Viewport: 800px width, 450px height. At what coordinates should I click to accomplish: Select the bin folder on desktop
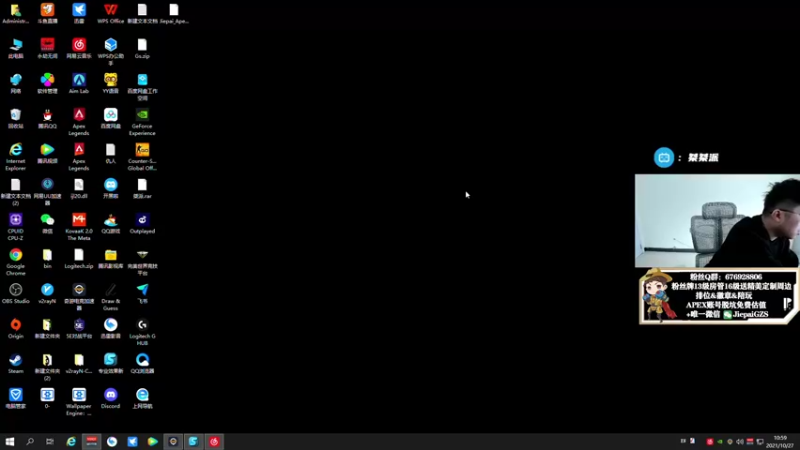[47, 259]
